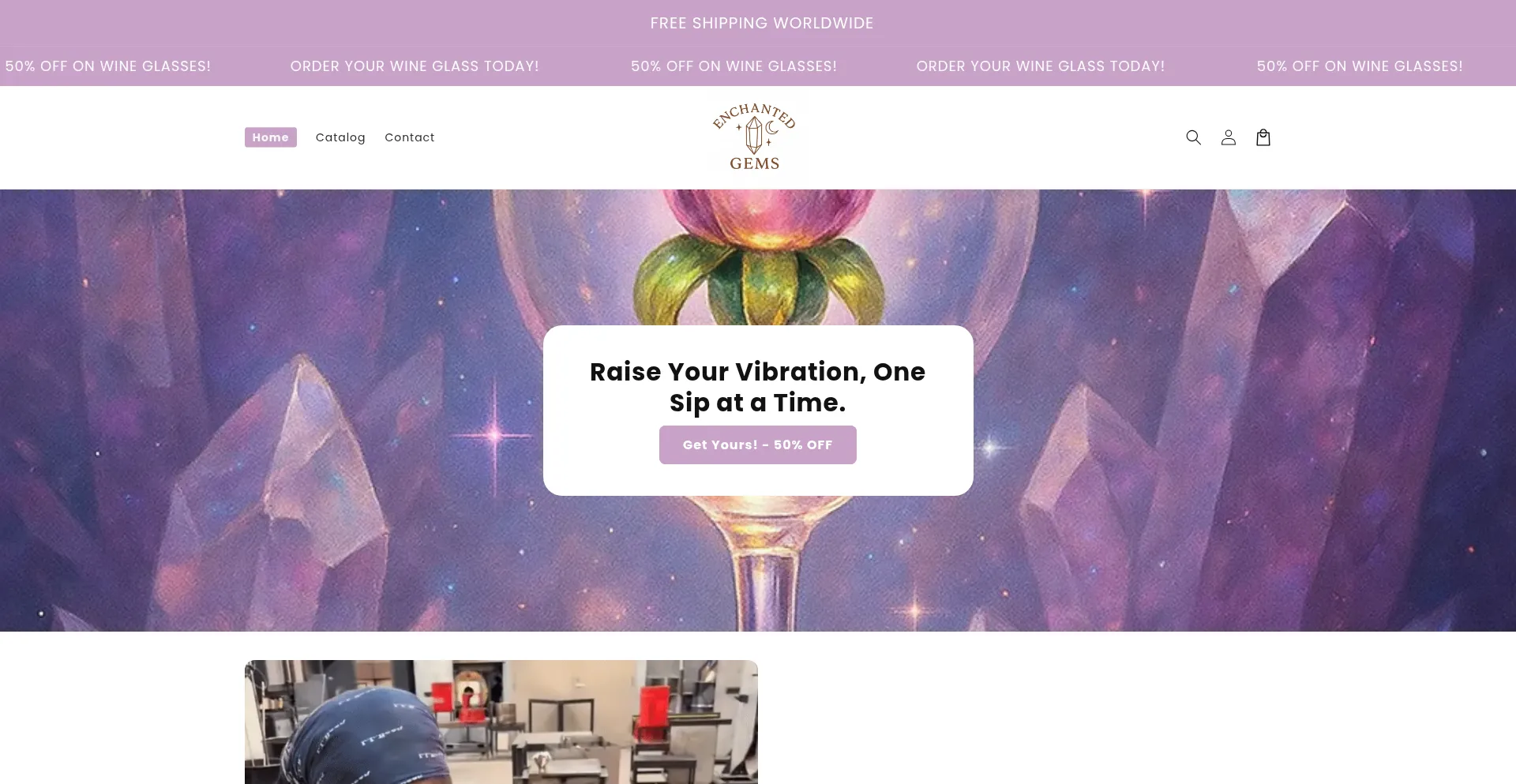
Task: Open the account login icon
Action: [x=1228, y=137]
